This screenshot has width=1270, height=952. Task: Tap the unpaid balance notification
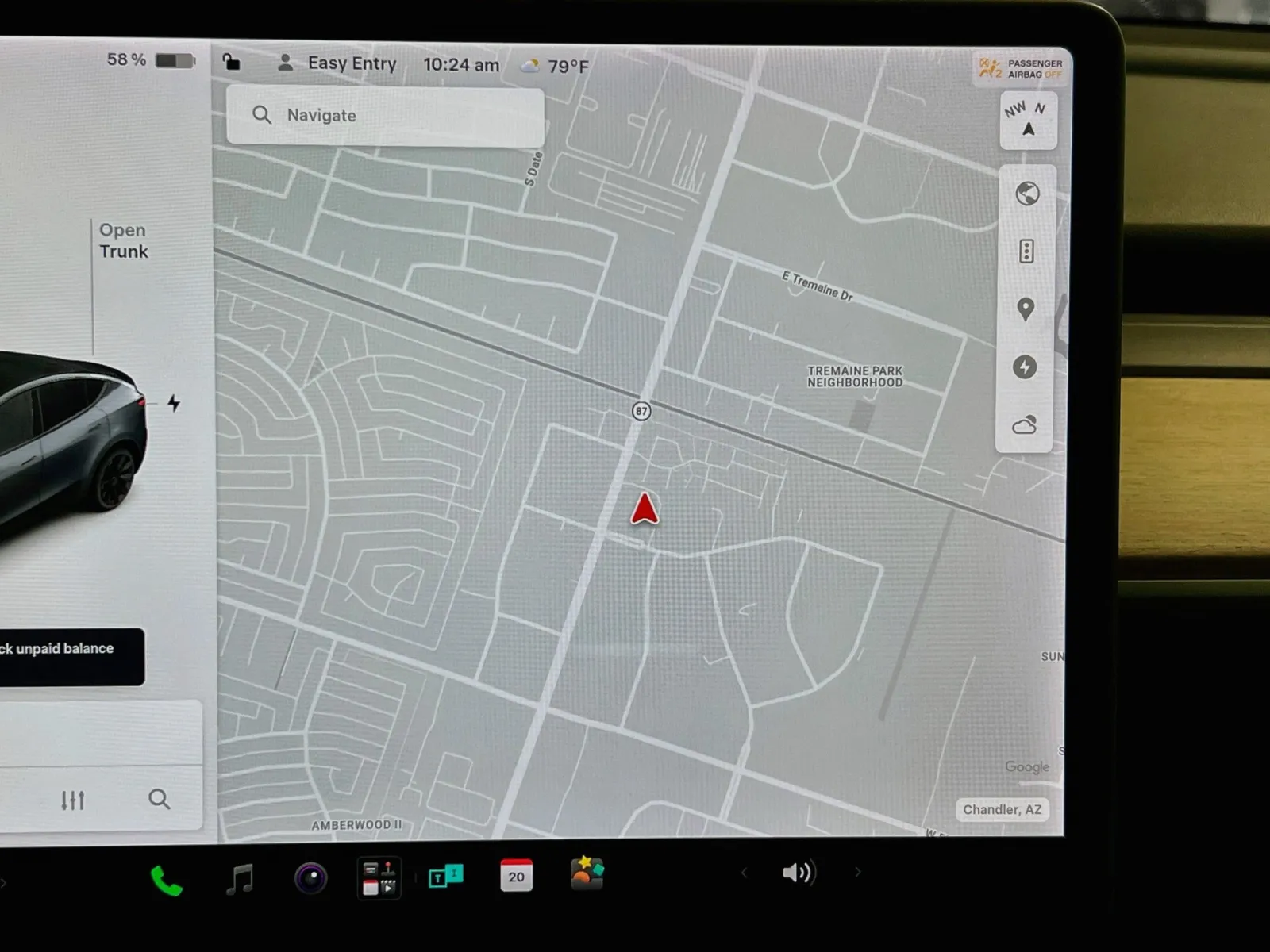click(x=71, y=657)
